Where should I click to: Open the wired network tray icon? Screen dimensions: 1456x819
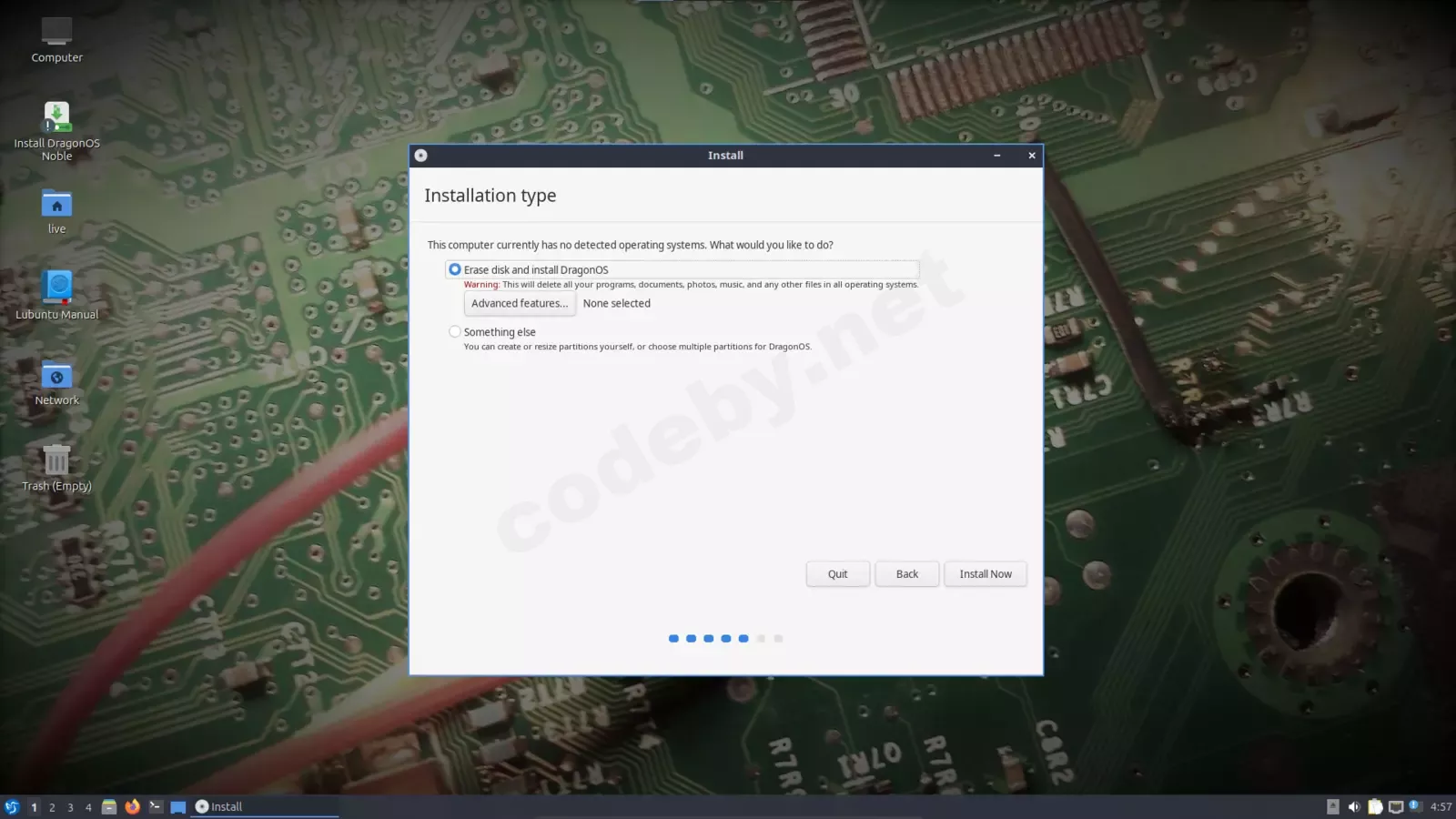click(1396, 807)
